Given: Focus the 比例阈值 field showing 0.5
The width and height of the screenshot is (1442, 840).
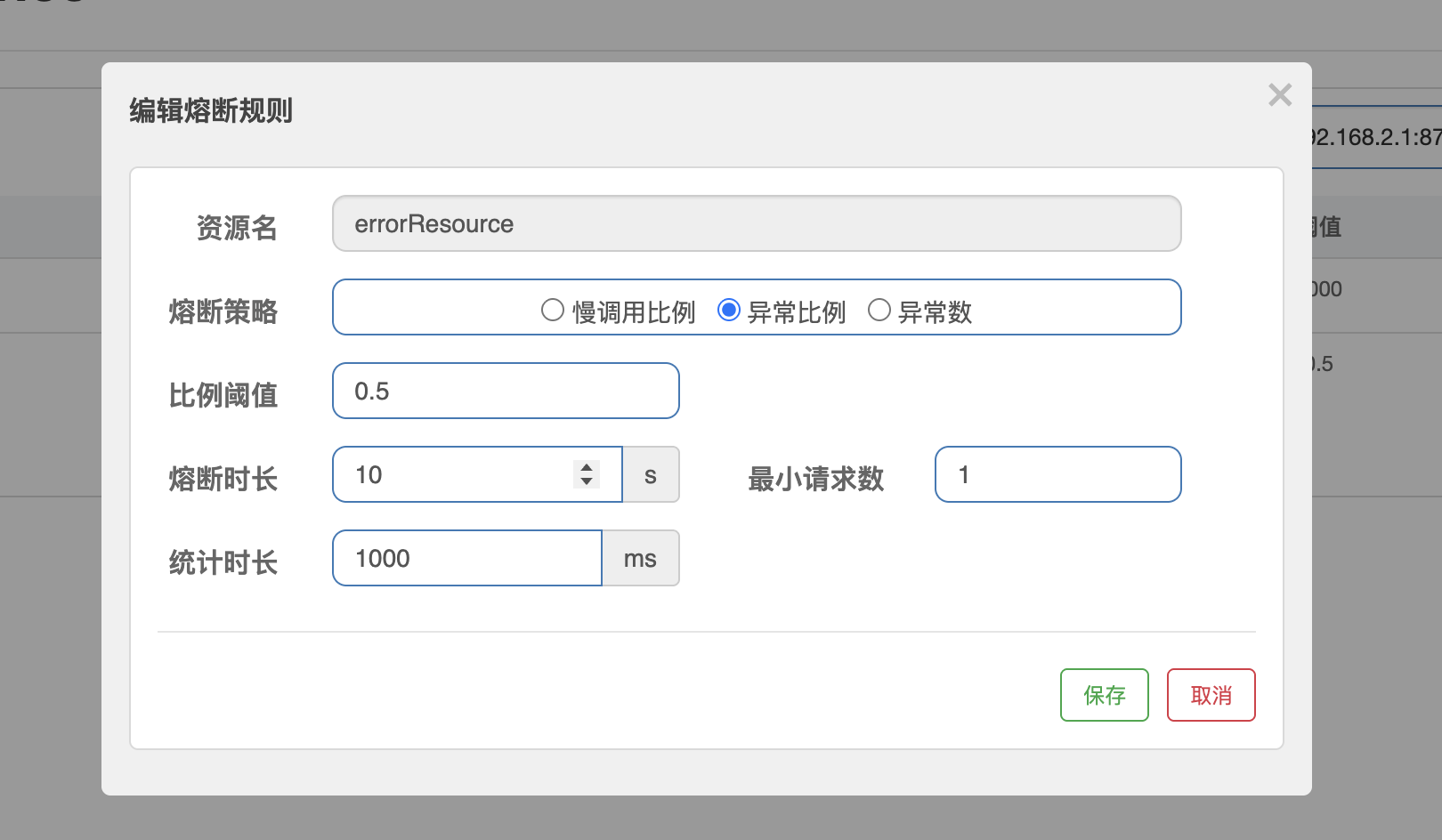Looking at the screenshot, I should (505, 391).
